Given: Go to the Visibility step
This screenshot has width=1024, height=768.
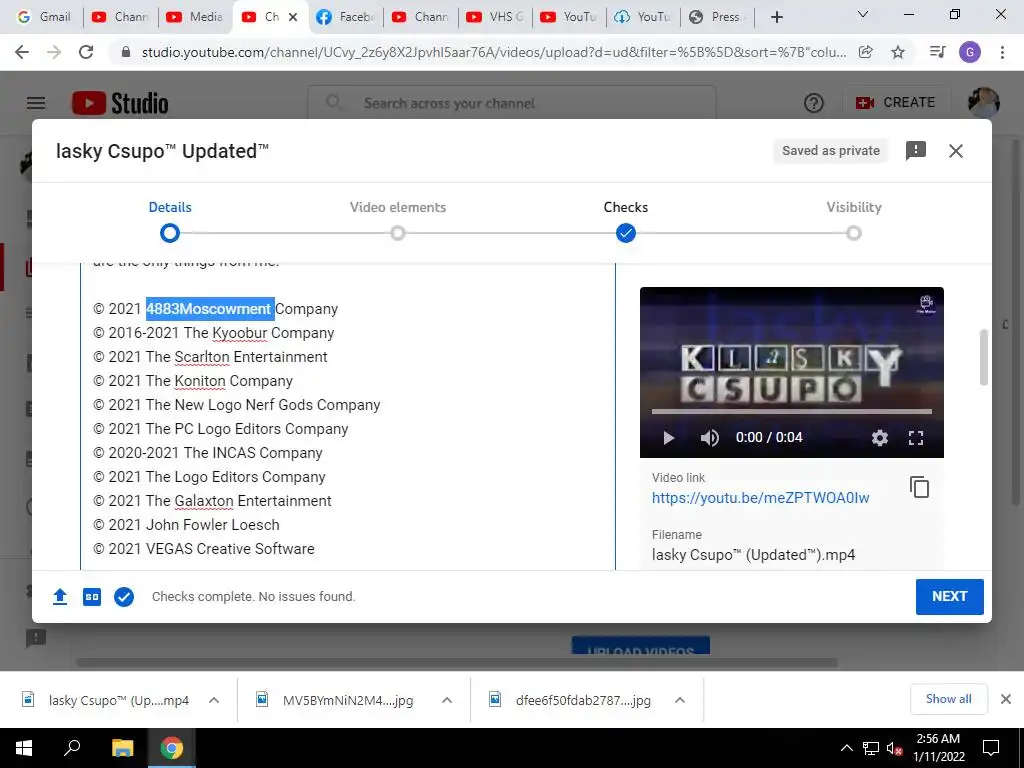Looking at the screenshot, I should pyautogui.click(x=854, y=221).
